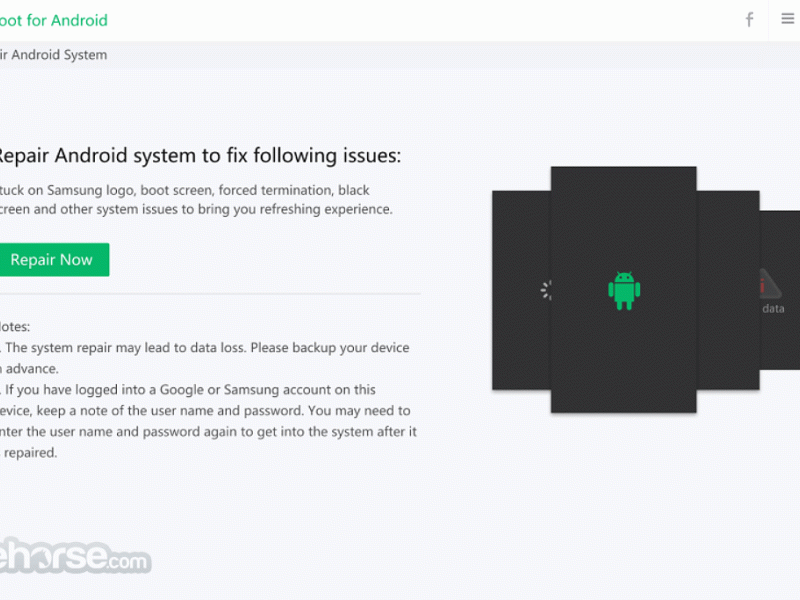Click the loading spinner on left phone
Viewport: 800px width, 600px height.
(546, 290)
